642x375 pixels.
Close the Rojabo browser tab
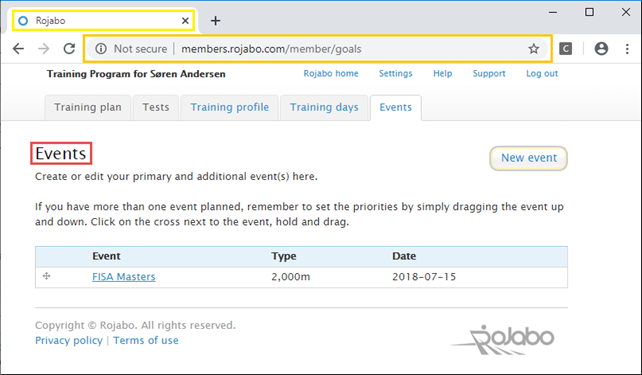185,20
